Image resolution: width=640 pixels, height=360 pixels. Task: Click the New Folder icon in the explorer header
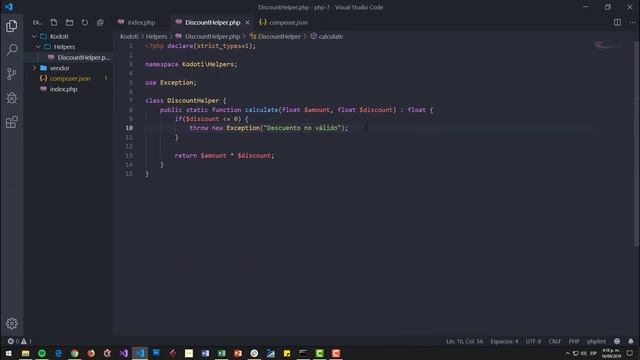pos(69,22)
